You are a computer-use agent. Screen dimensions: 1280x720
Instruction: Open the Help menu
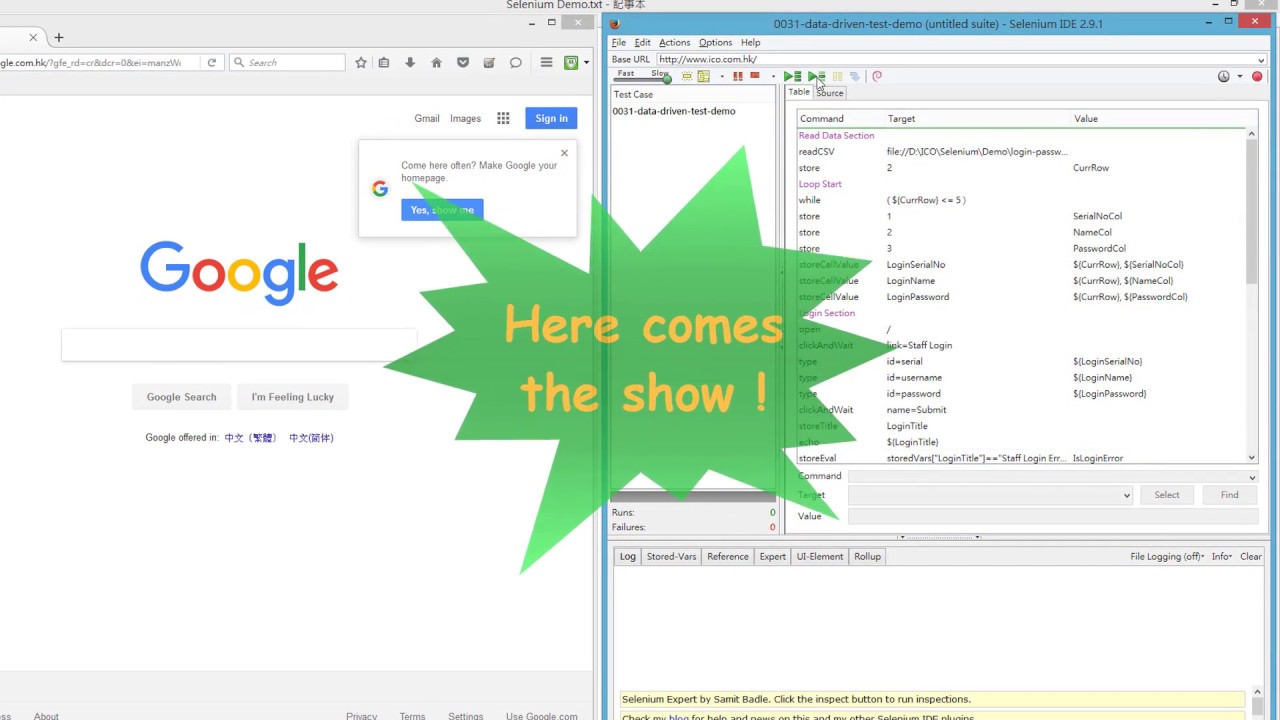[x=750, y=42]
